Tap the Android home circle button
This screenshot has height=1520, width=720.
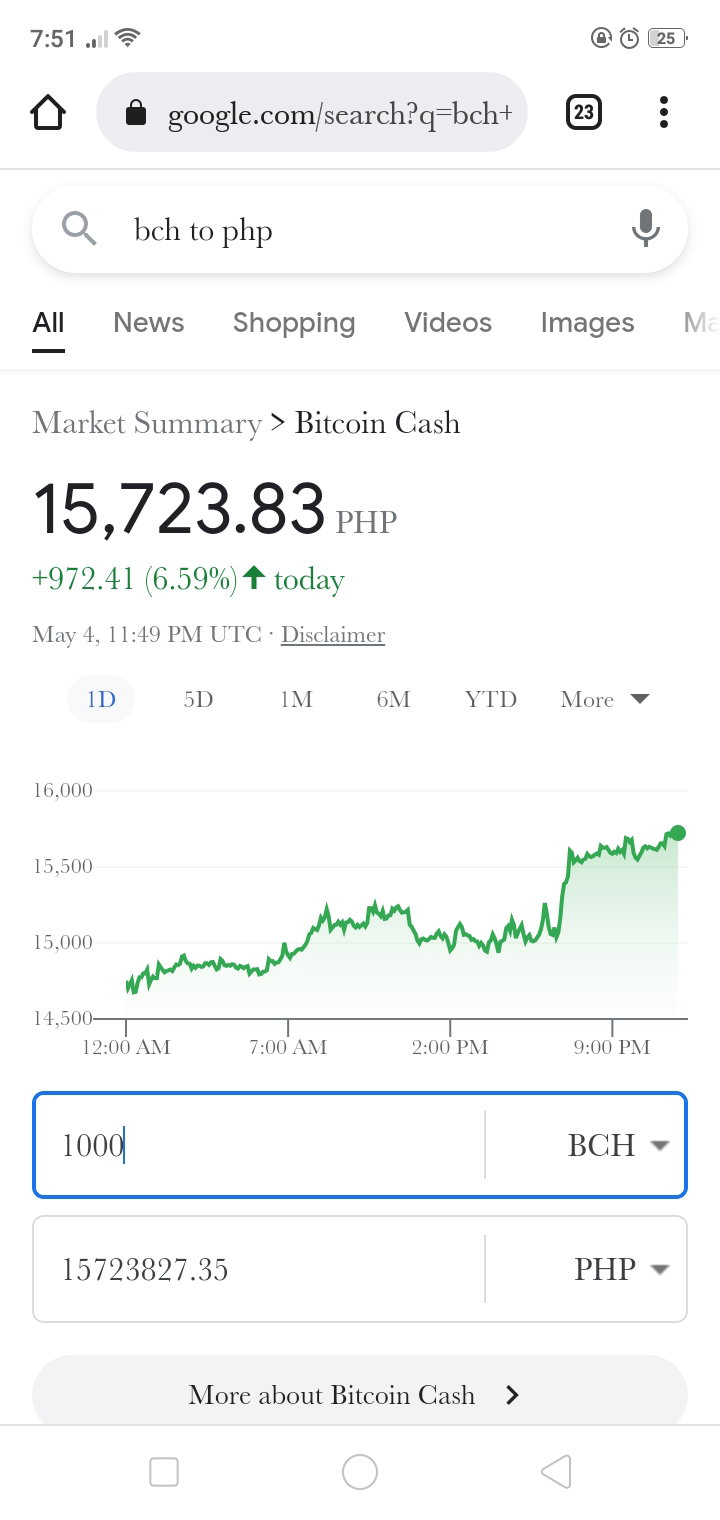pyautogui.click(x=360, y=1472)
